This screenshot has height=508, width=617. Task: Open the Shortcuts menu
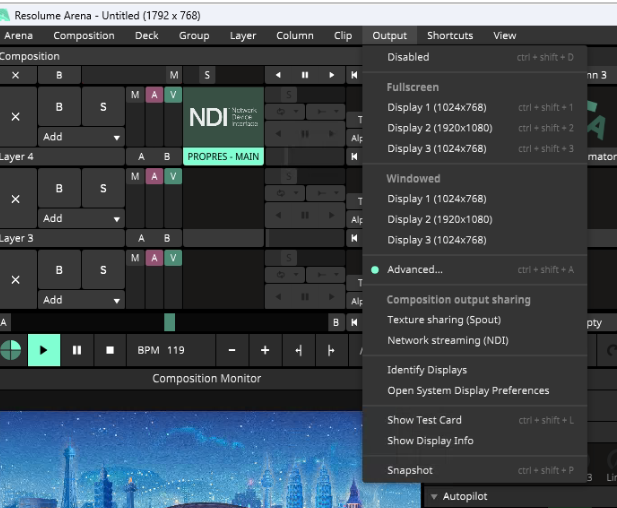click(450, 35)
